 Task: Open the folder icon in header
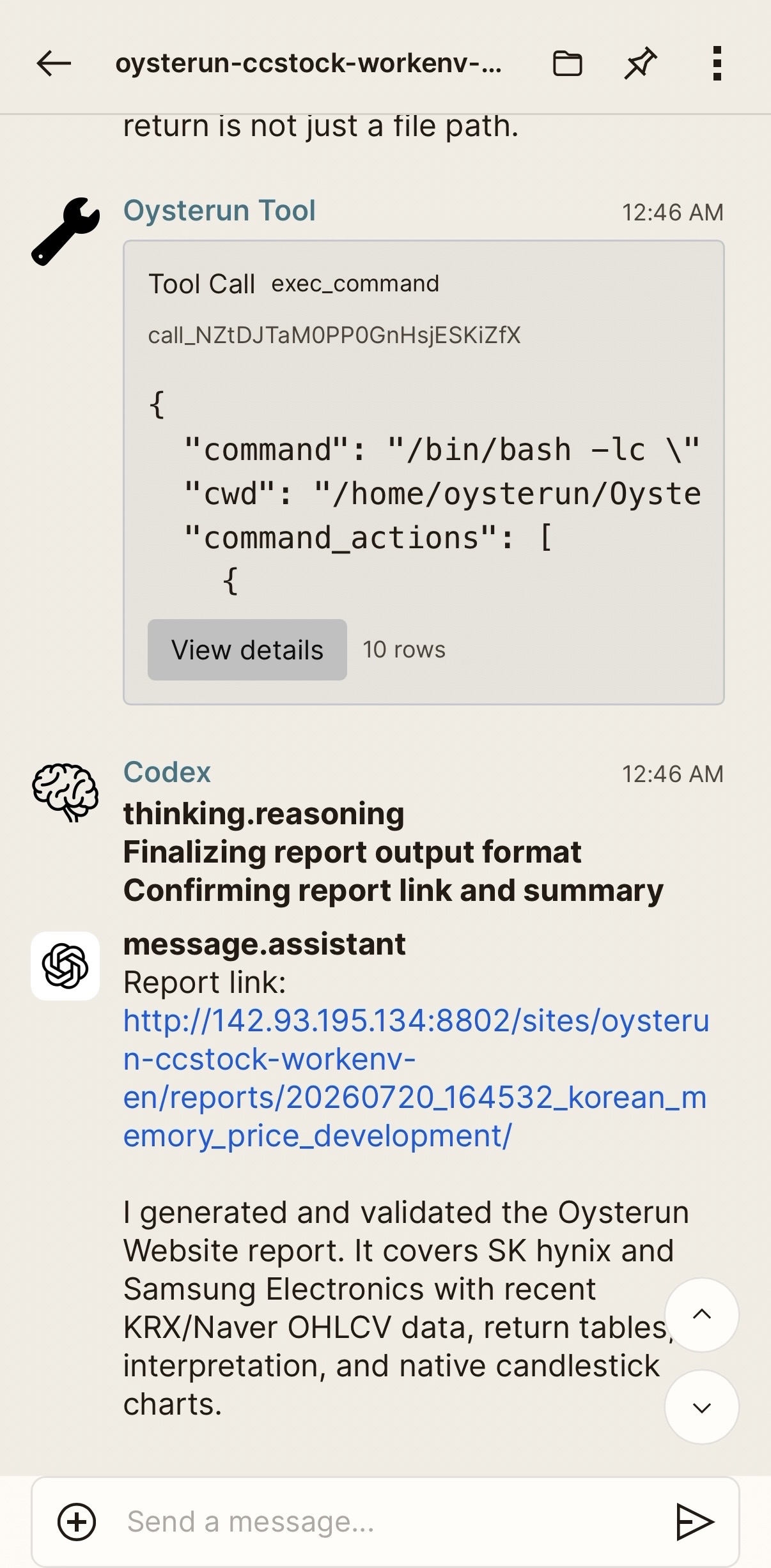click(x=567, y=63)
